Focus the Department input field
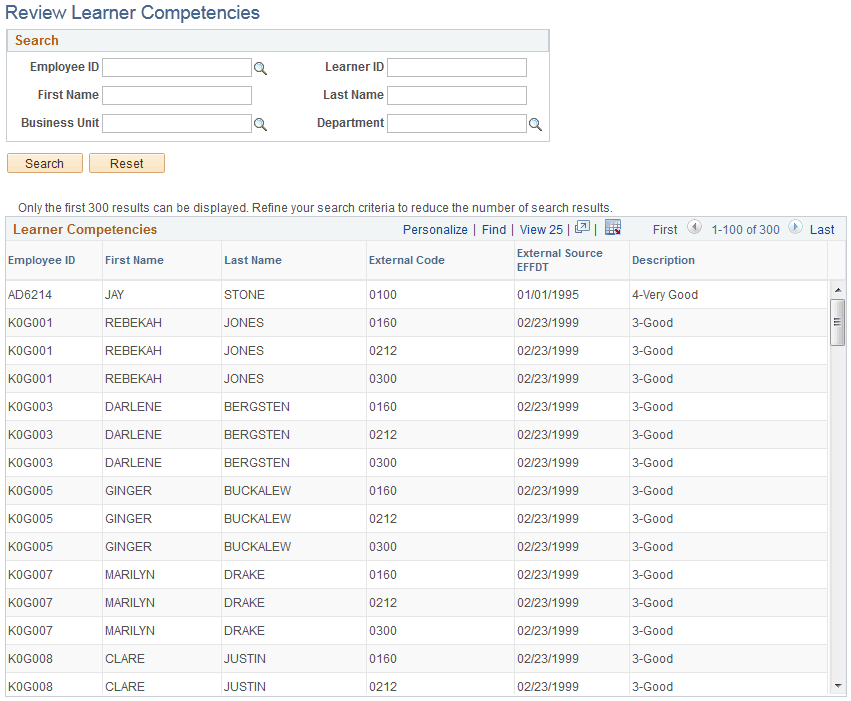851x701 pixels. coord(457,124)
